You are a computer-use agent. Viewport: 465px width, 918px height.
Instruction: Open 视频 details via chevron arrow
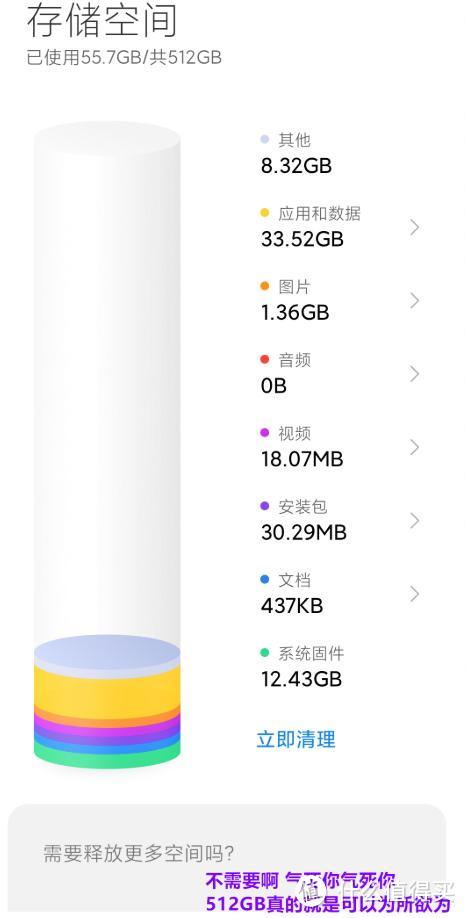coord(415,447)
